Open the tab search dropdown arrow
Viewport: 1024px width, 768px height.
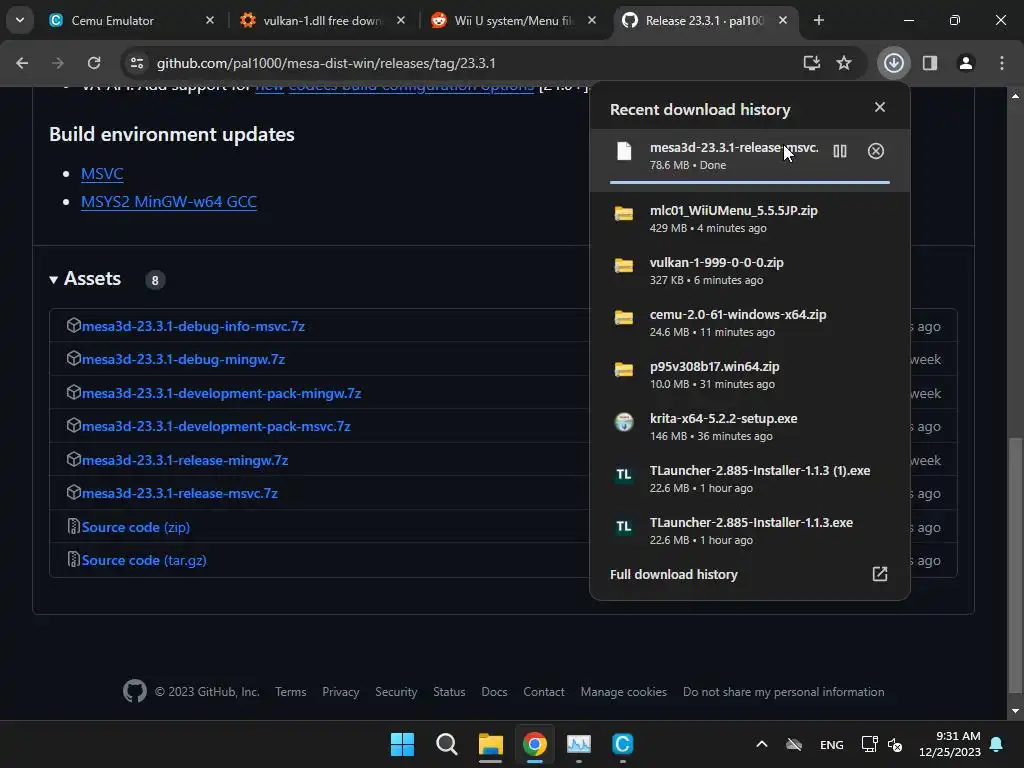click(20, 20)
